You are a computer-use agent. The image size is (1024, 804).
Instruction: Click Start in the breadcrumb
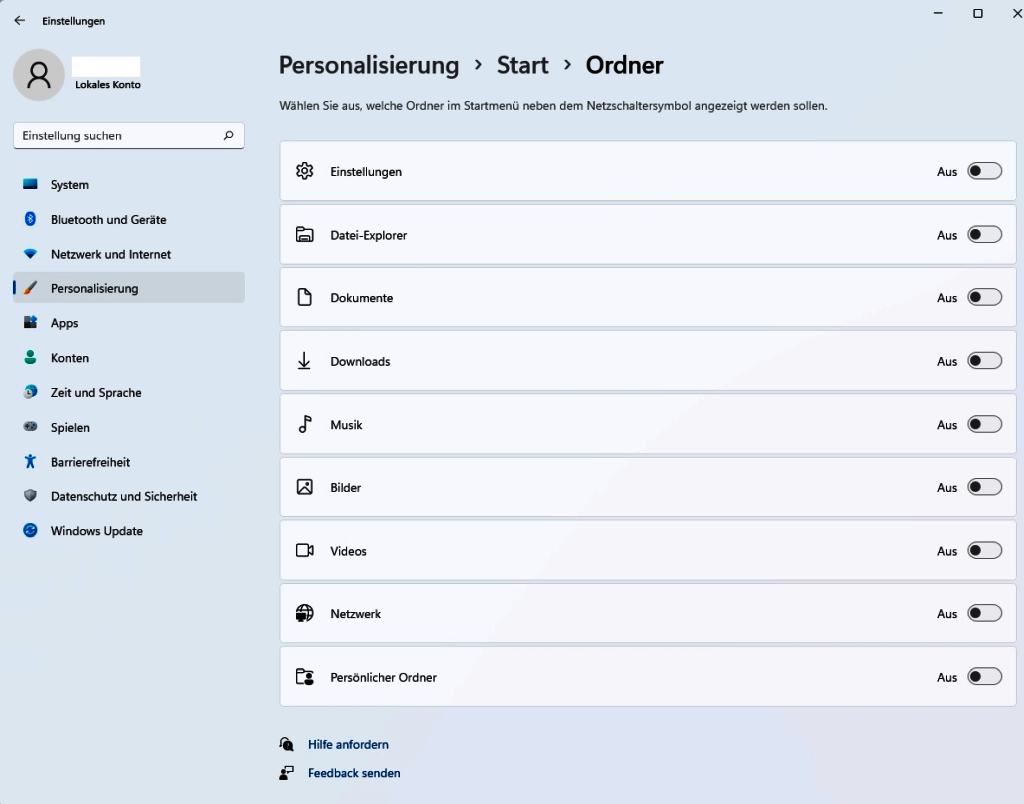(x=522, y=65)
